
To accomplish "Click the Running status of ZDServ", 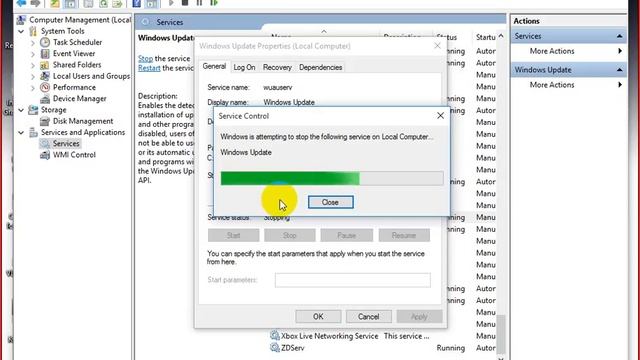I will click(x=451, y=348).
